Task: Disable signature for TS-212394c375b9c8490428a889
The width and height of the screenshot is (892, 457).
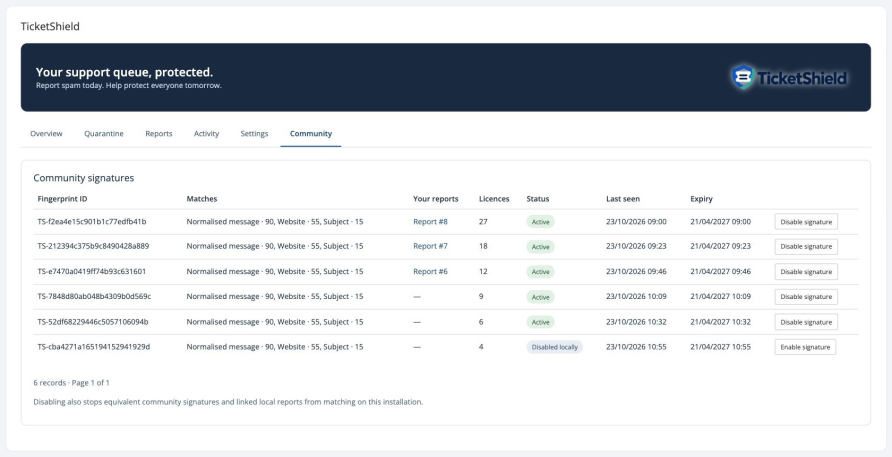Action: pyautogui.click(x=806, y=246)
